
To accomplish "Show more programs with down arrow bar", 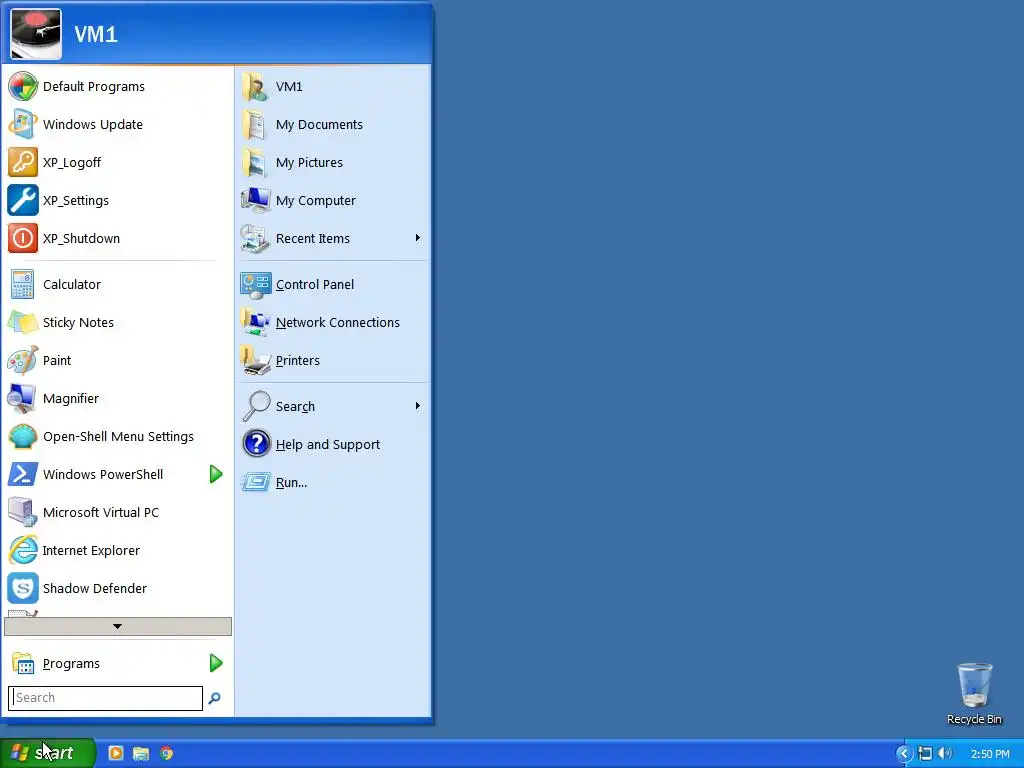I will pos(118,626).
